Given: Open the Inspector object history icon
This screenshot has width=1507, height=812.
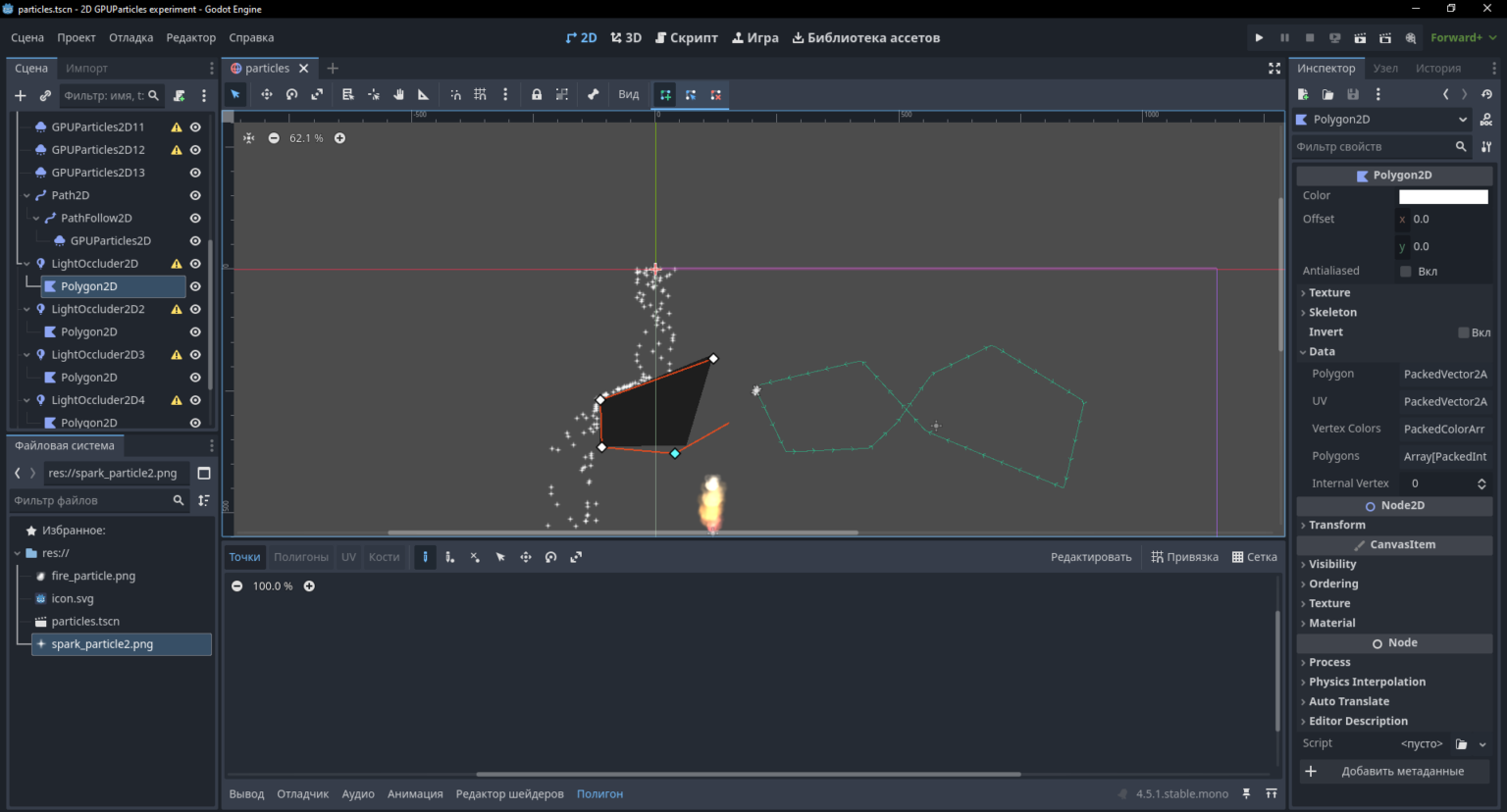Looking at the screenshot, I should click(x=1486, y=94).
